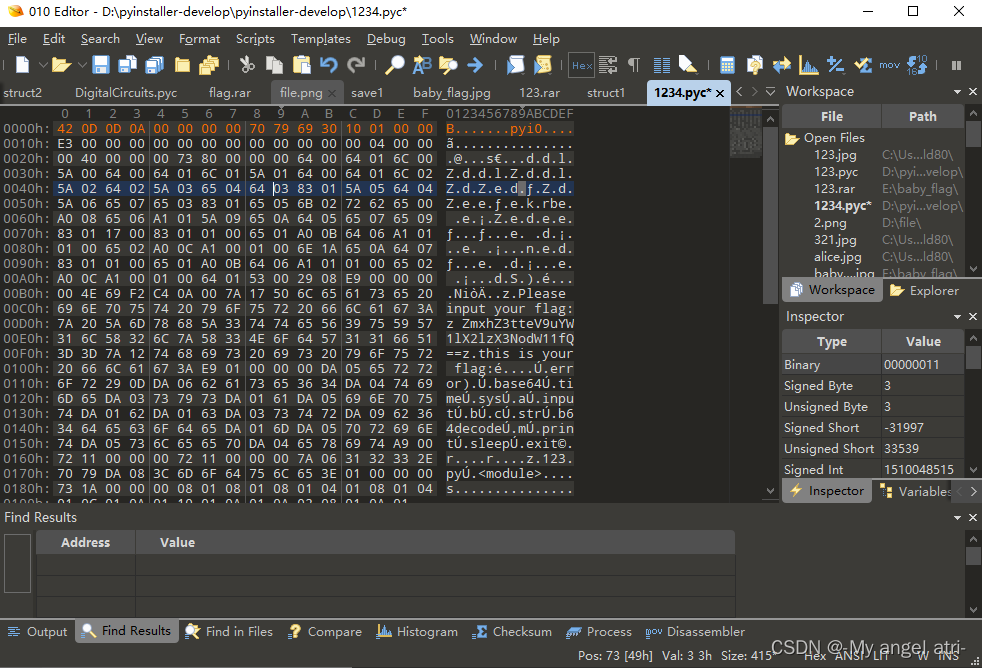This screenshot has height=668, width=982.
Task: Click the Copy icon
Action: 274,64
